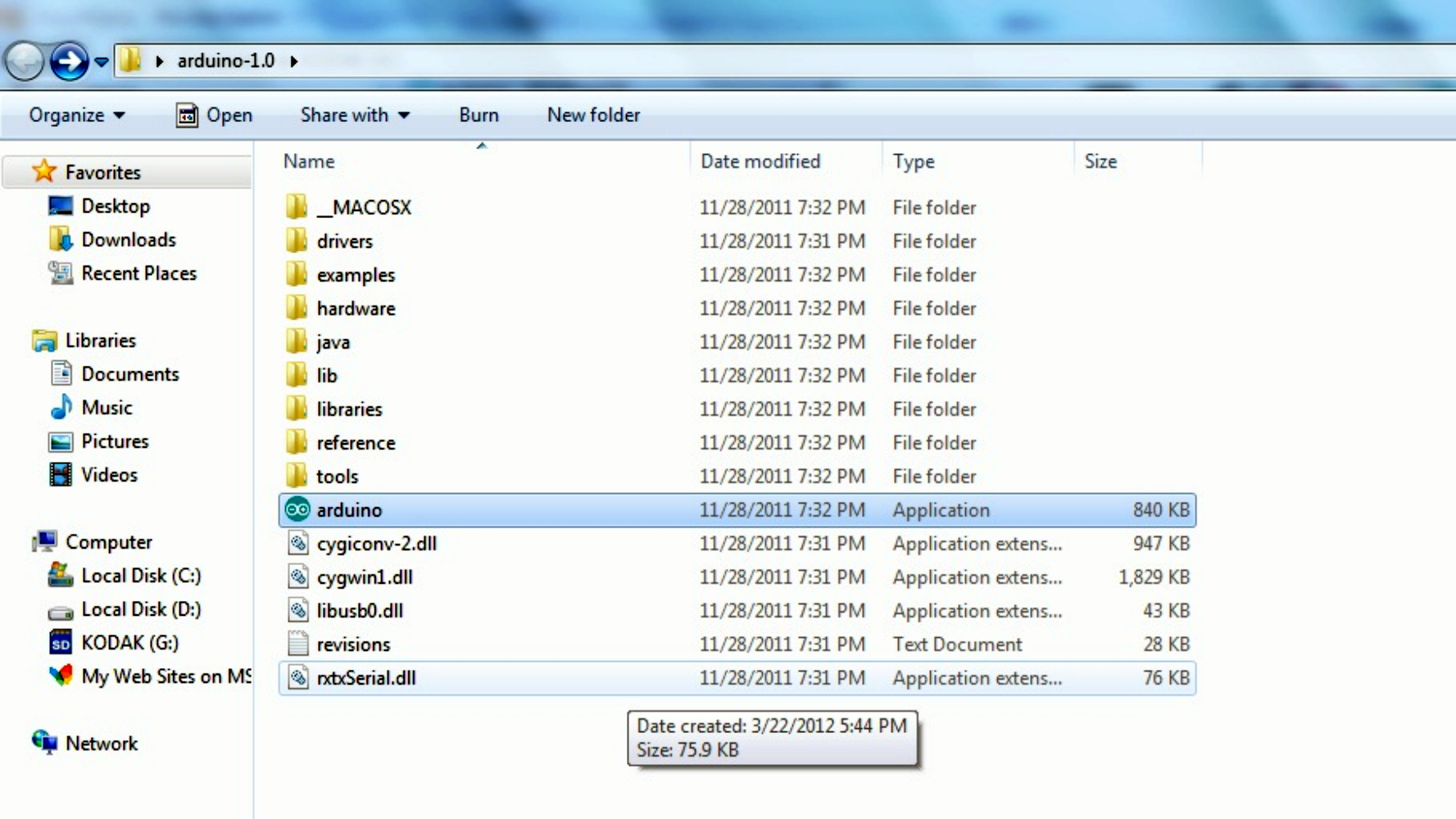Click the Application type cell of arduino

941,509
